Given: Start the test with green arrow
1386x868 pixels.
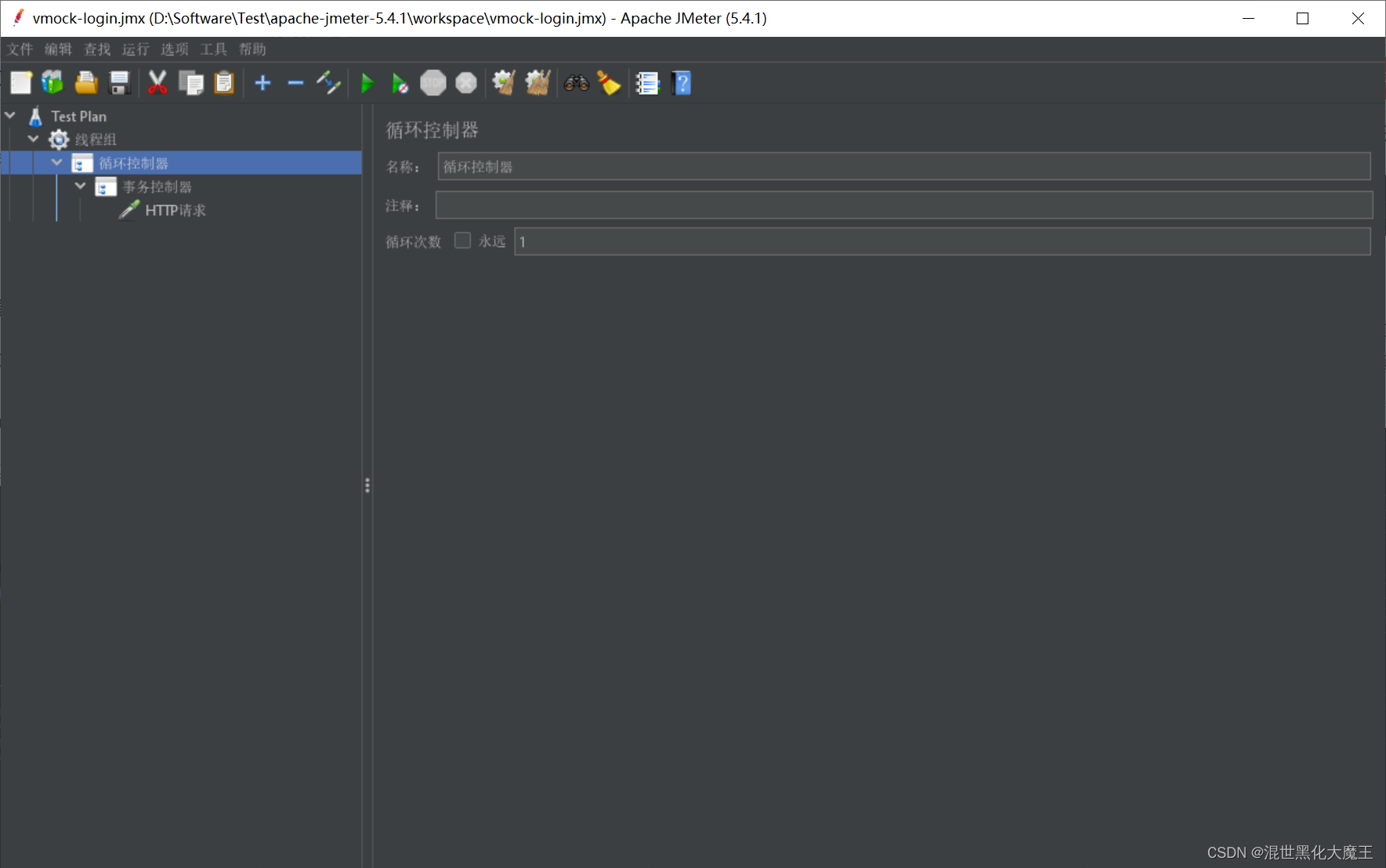Looking at the screenshot, I should [367, 82].
